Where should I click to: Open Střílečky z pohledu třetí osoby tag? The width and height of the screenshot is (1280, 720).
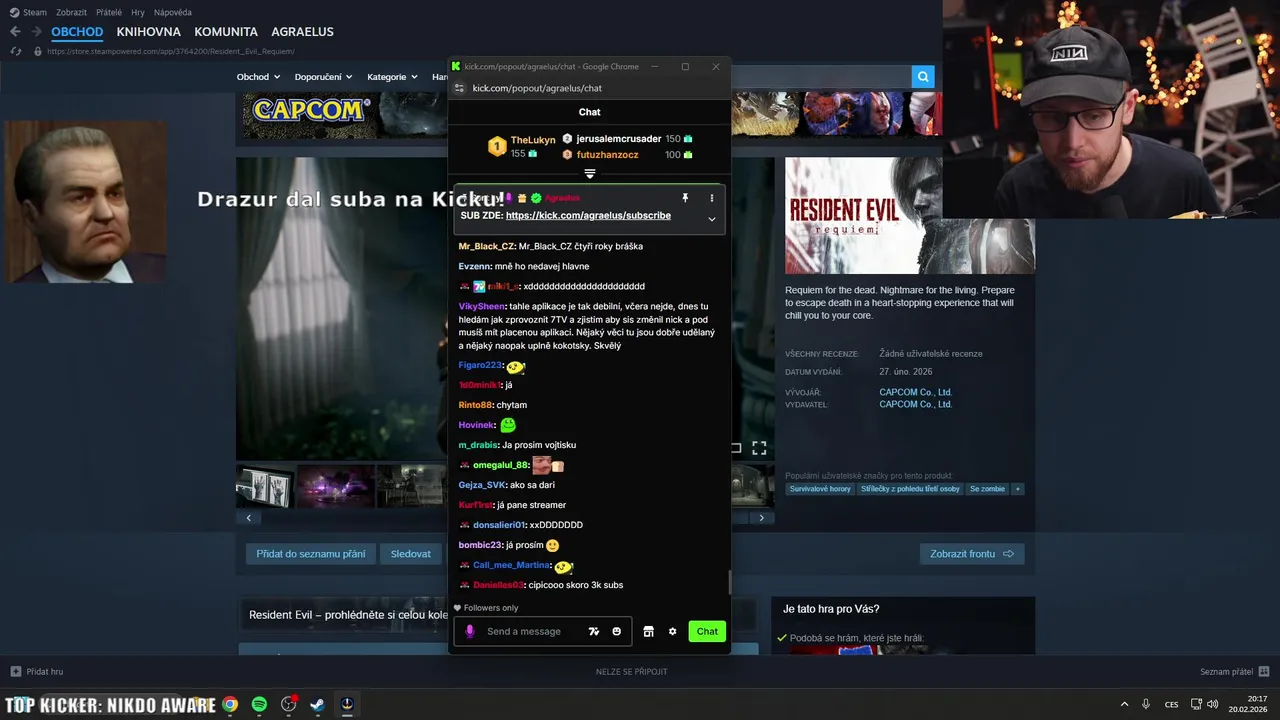click(910, 489)
